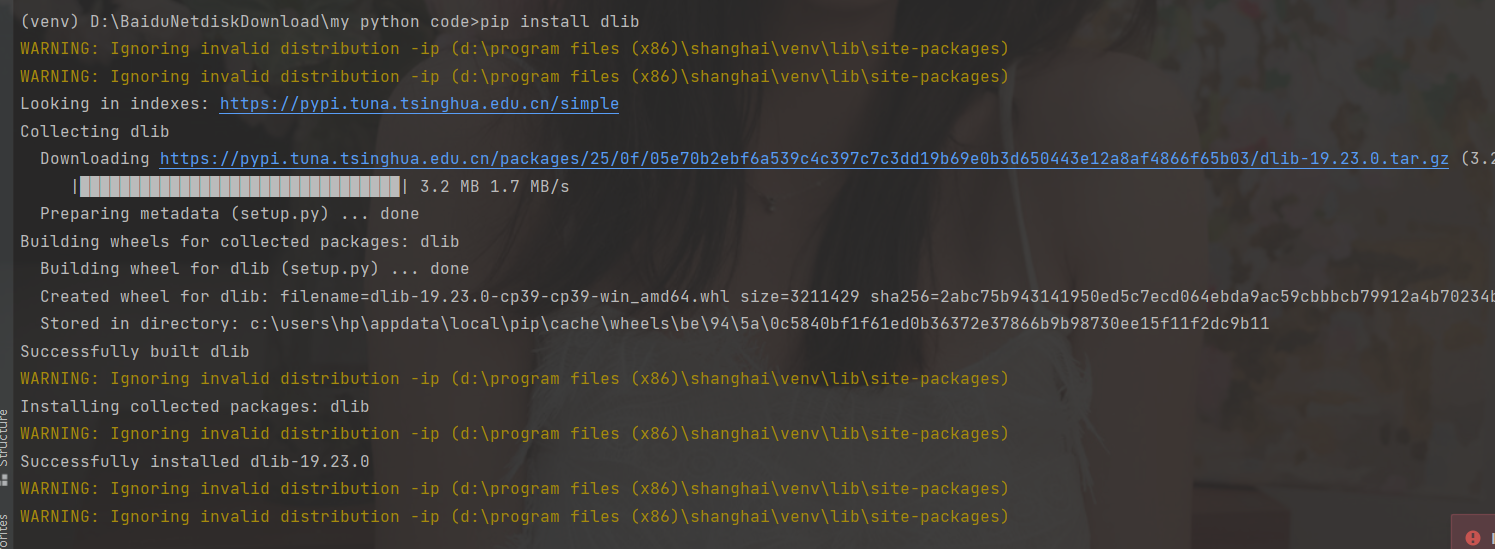
Task: Click the 'Successfully built dlib' line
Action: (x=135, y=351)
